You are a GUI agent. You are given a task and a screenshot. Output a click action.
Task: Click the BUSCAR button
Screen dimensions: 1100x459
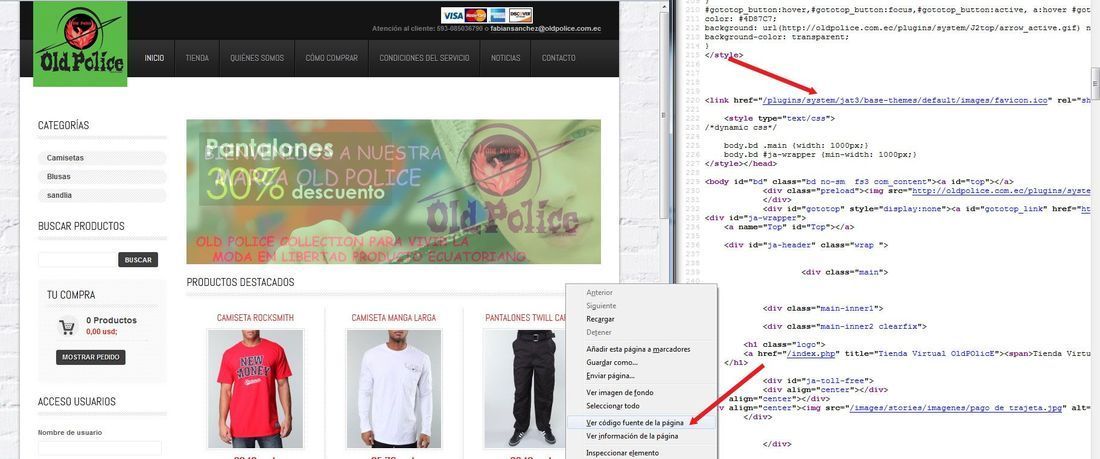138,260
